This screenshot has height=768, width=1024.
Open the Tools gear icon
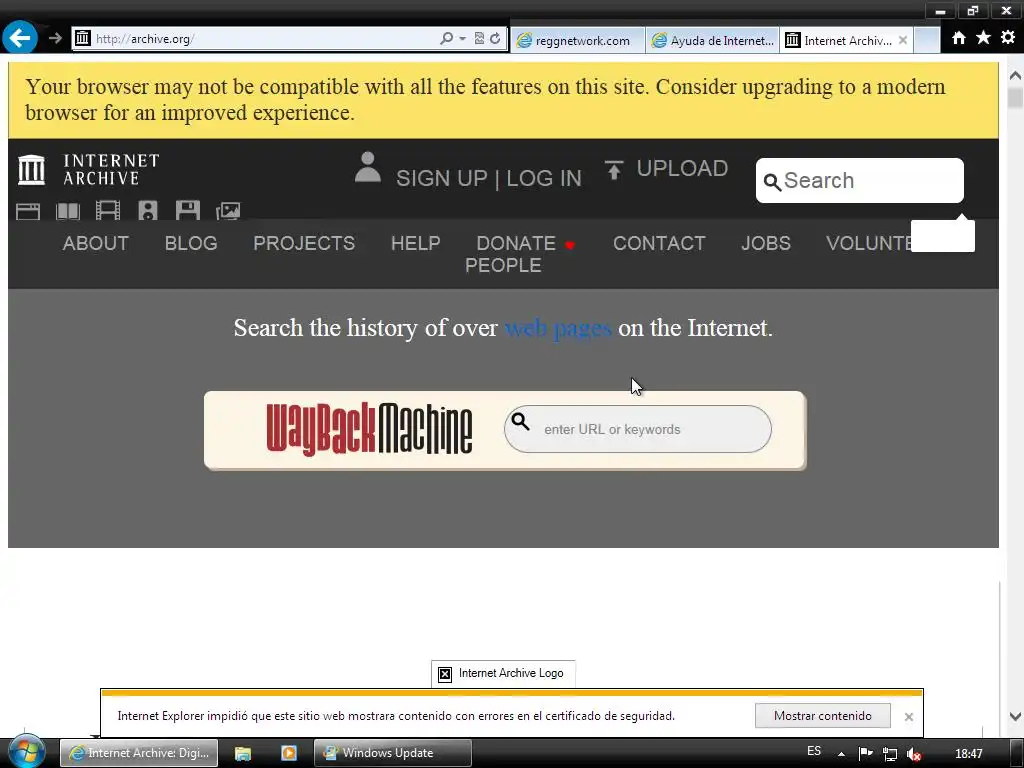tap(1008, 38)
